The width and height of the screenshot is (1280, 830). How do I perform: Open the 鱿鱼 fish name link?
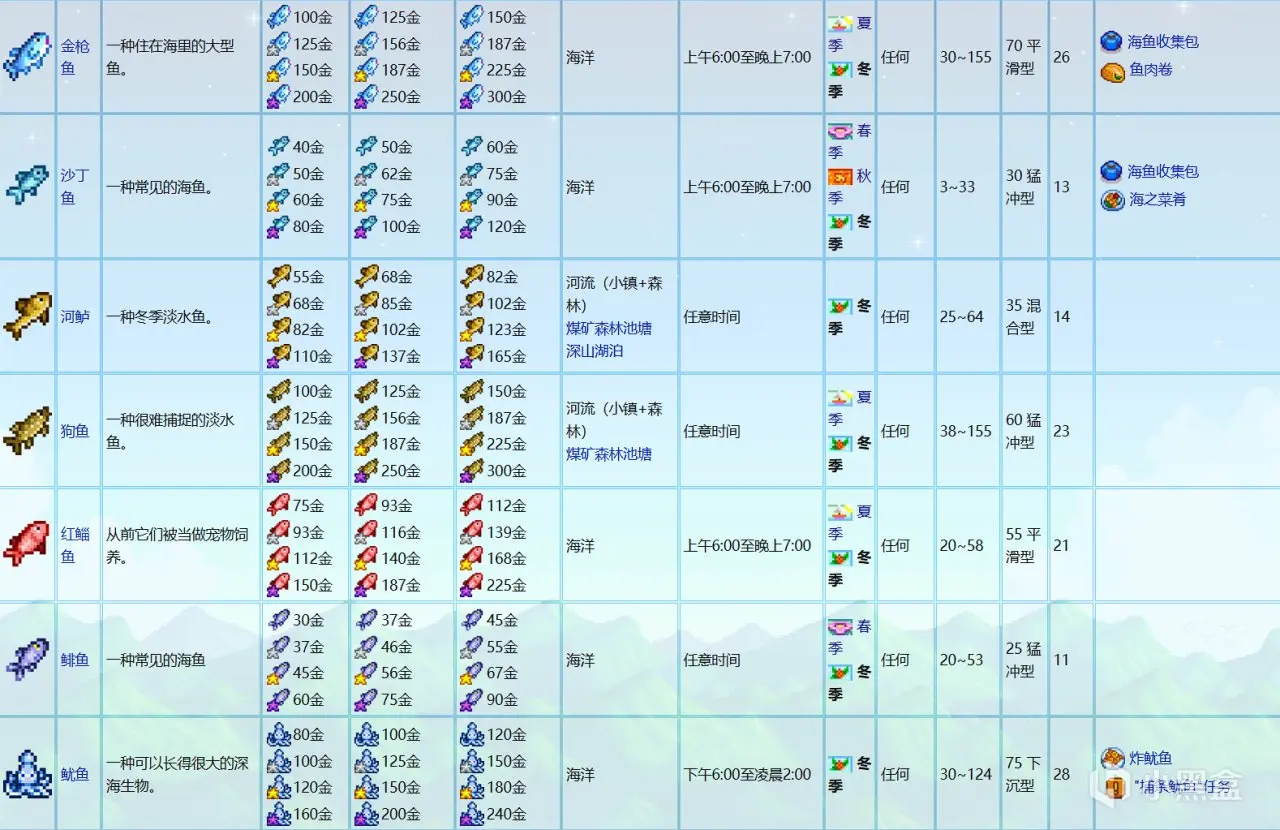[75, 774]
